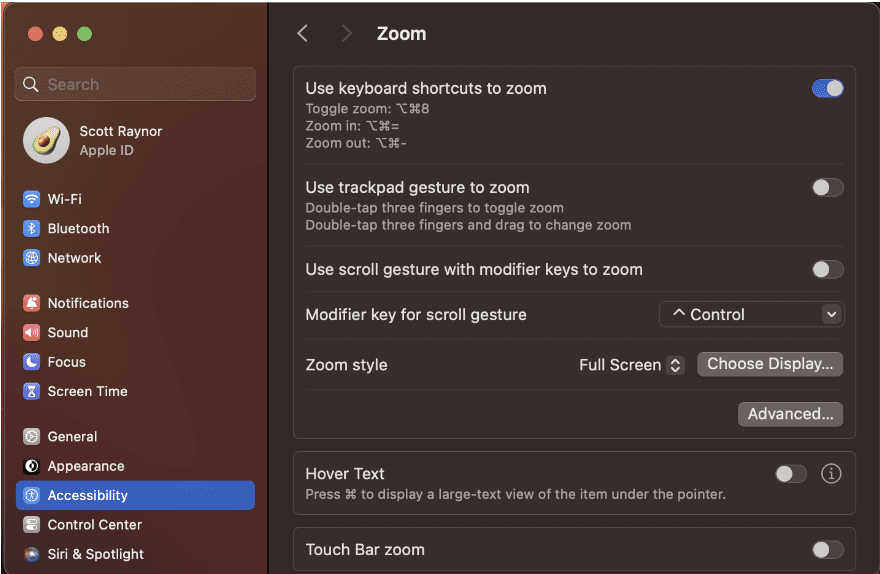Open Notifications bell icon
The height and width of the screenshot is (574, 880).
[32, 303]
